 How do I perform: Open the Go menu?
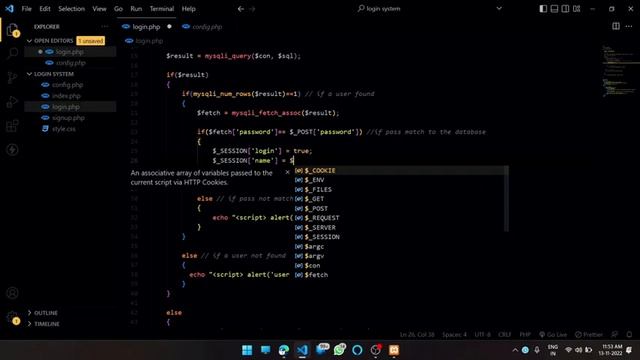(118, 9)
